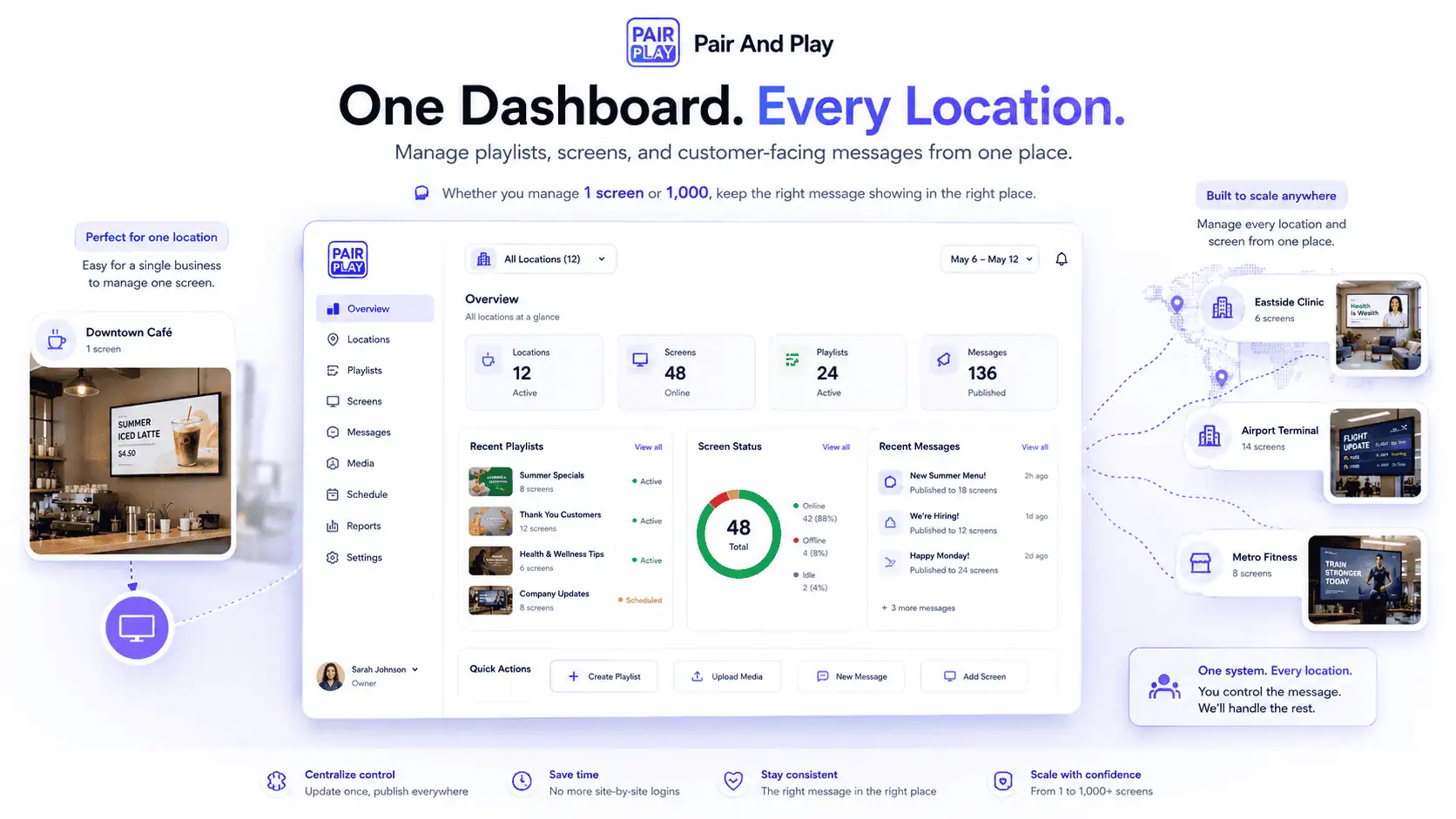The image size is (1456, 819).
Task: Click the people icon in One system card
Action: click(1164, 688)
